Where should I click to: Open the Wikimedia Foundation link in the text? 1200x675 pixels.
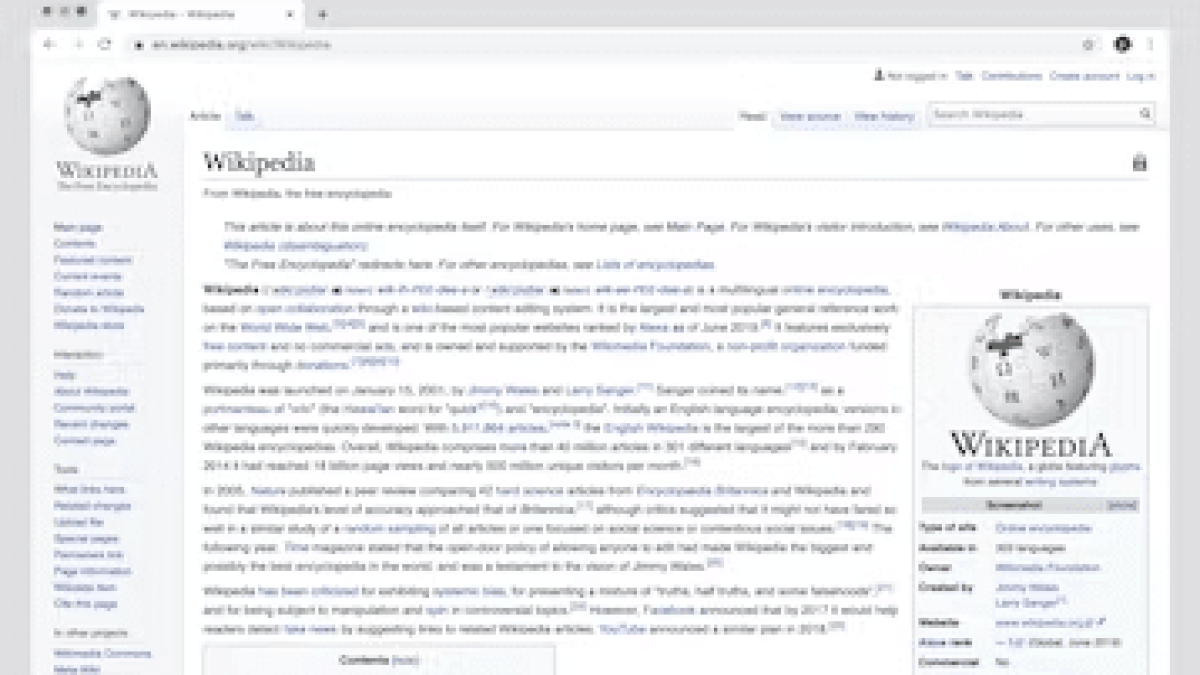pyautogui.click(x=650, y=347)
